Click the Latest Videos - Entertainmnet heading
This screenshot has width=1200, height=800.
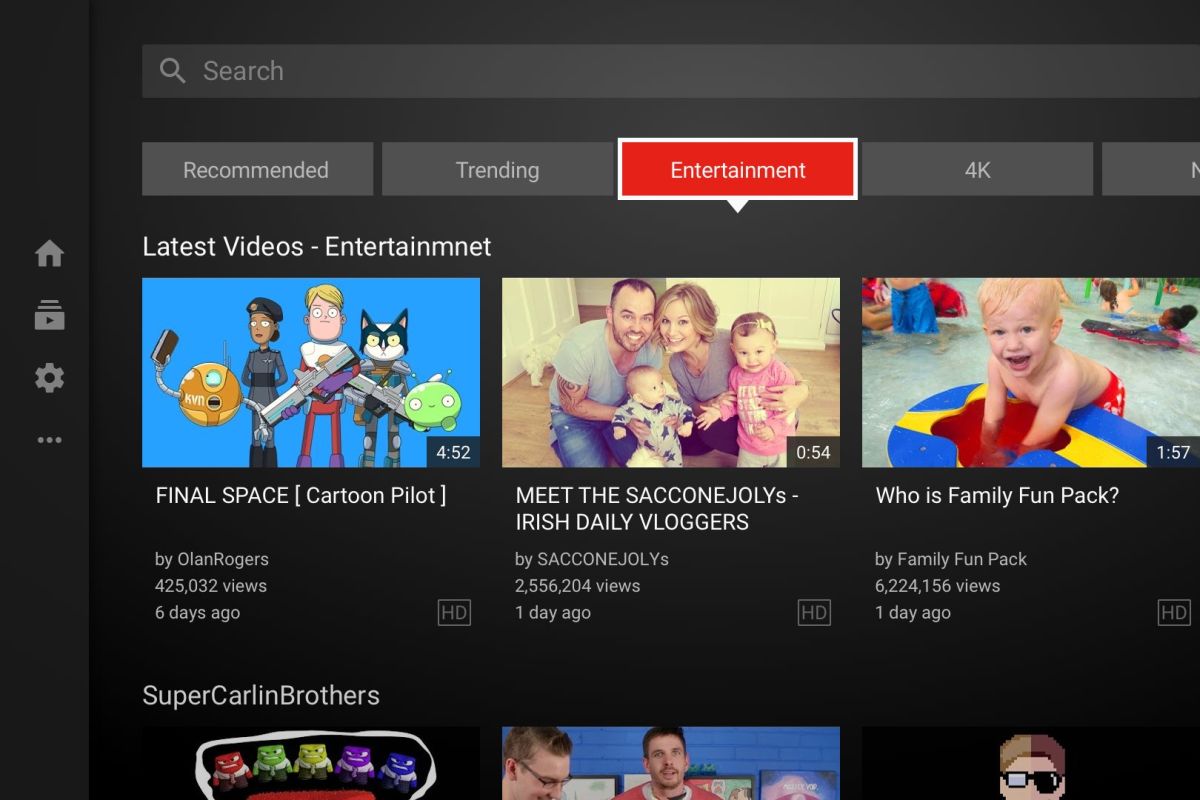click(x=317, y=246)
